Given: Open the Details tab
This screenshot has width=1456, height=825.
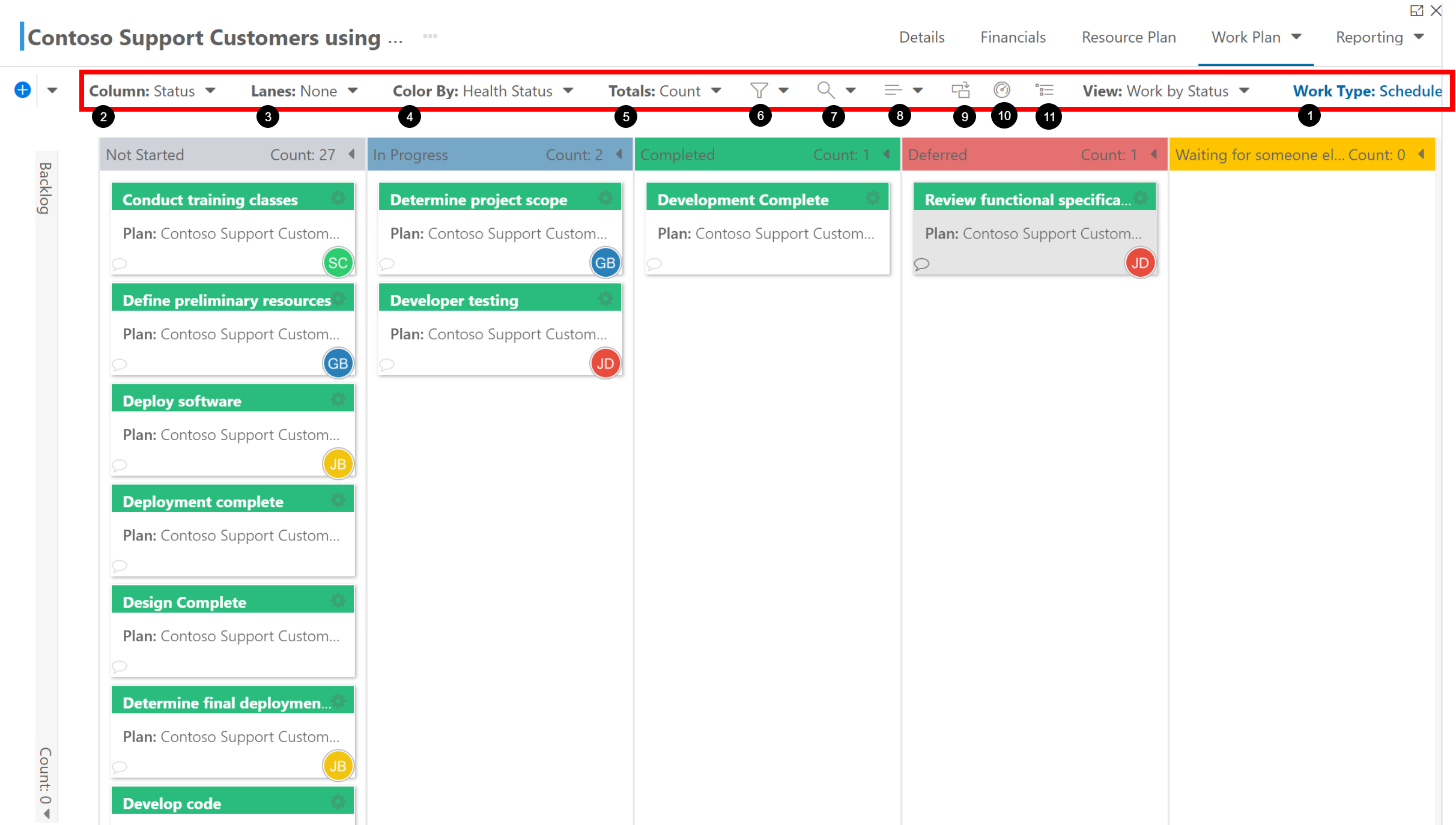Looking at the screenshot, I should [922, 37].
